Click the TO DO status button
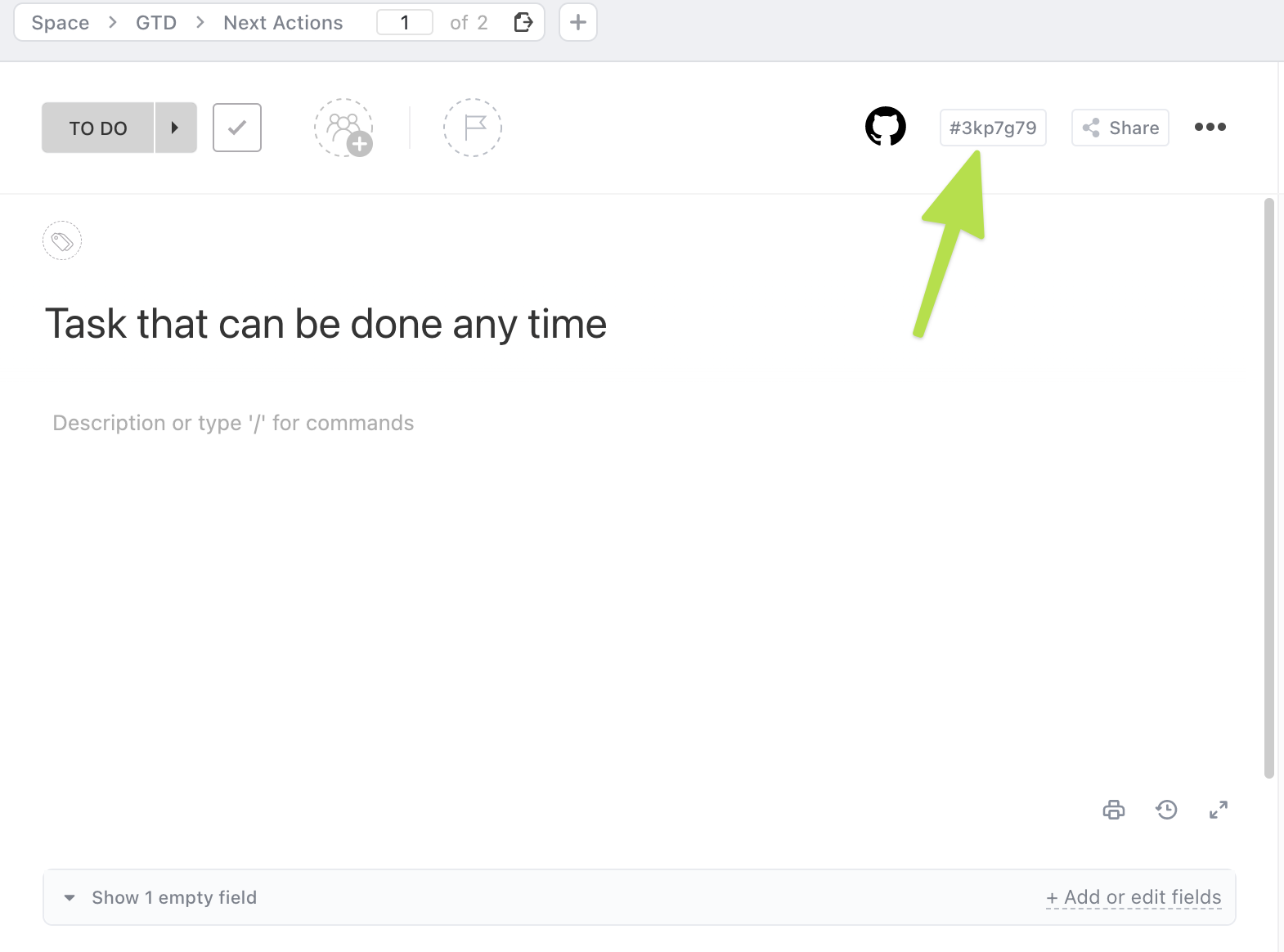This screenshot has height=952, width=1284. 98,128
